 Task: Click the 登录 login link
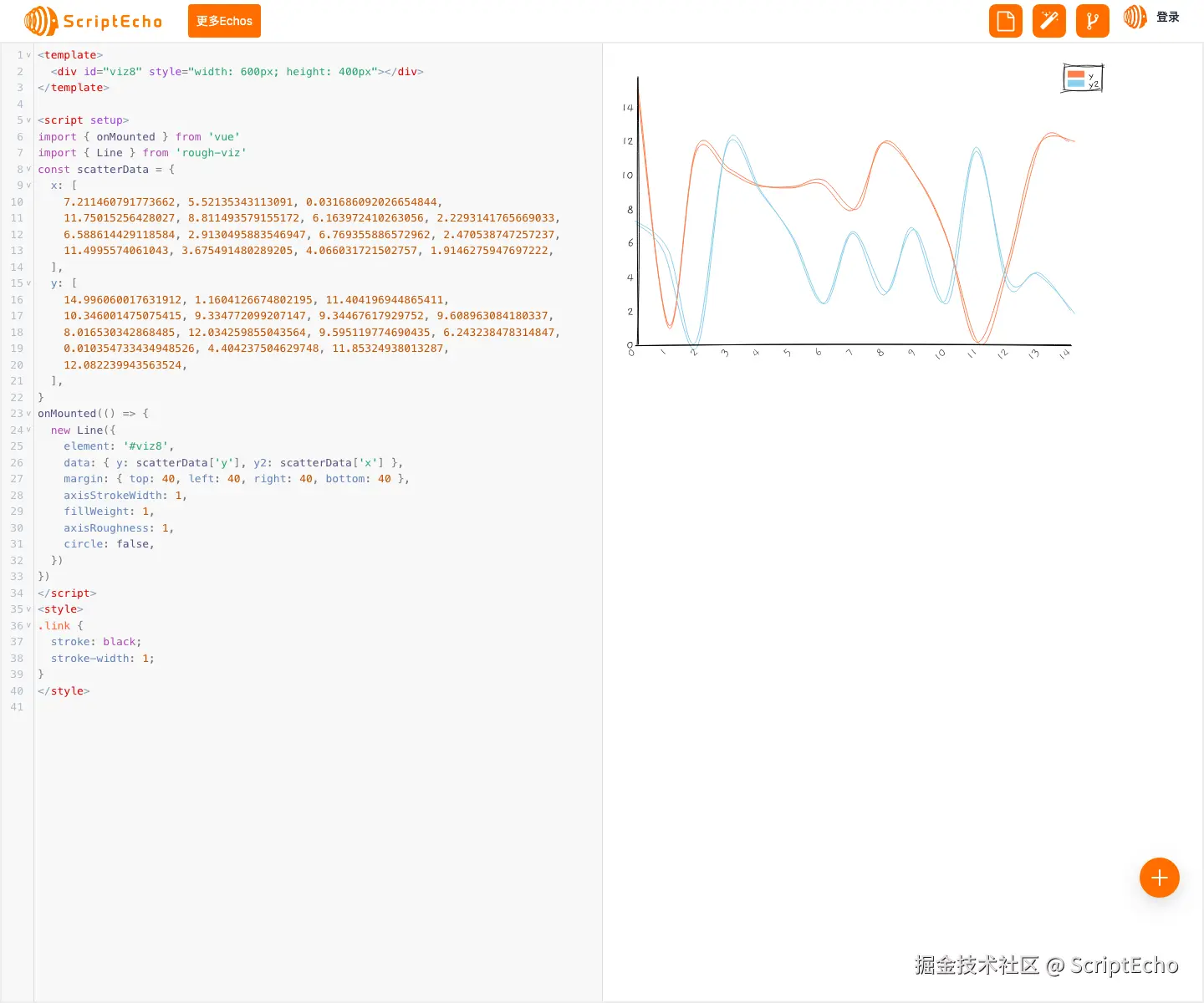coord(1168,17)
